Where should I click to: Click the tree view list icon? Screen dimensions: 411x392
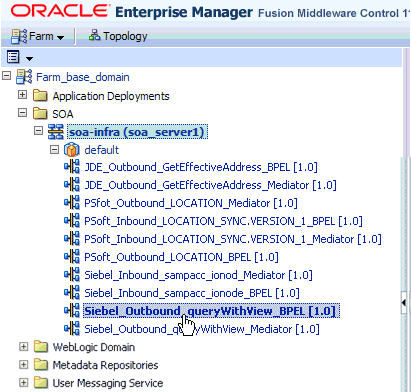coord(13,57)
